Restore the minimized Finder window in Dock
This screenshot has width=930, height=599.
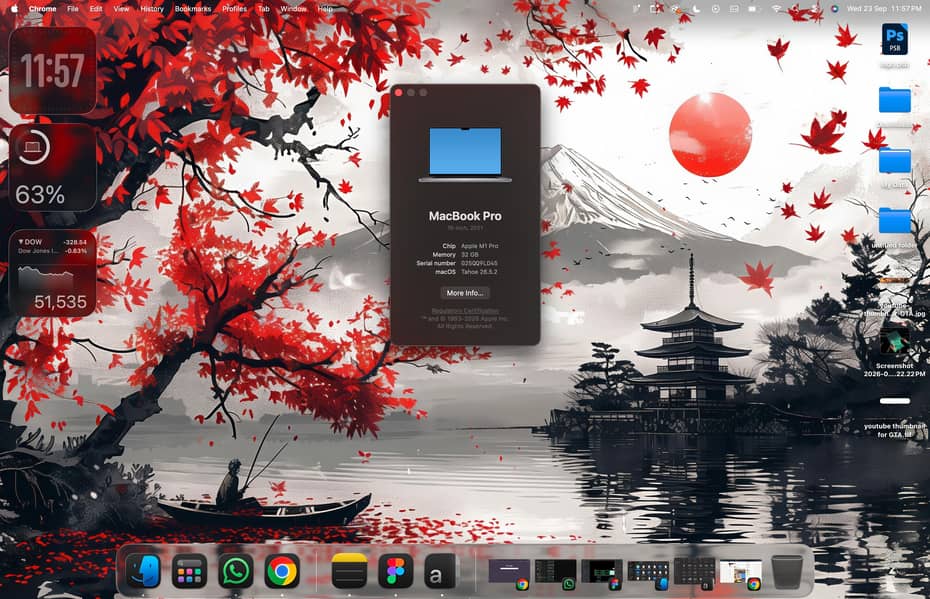tap(648, 573)
